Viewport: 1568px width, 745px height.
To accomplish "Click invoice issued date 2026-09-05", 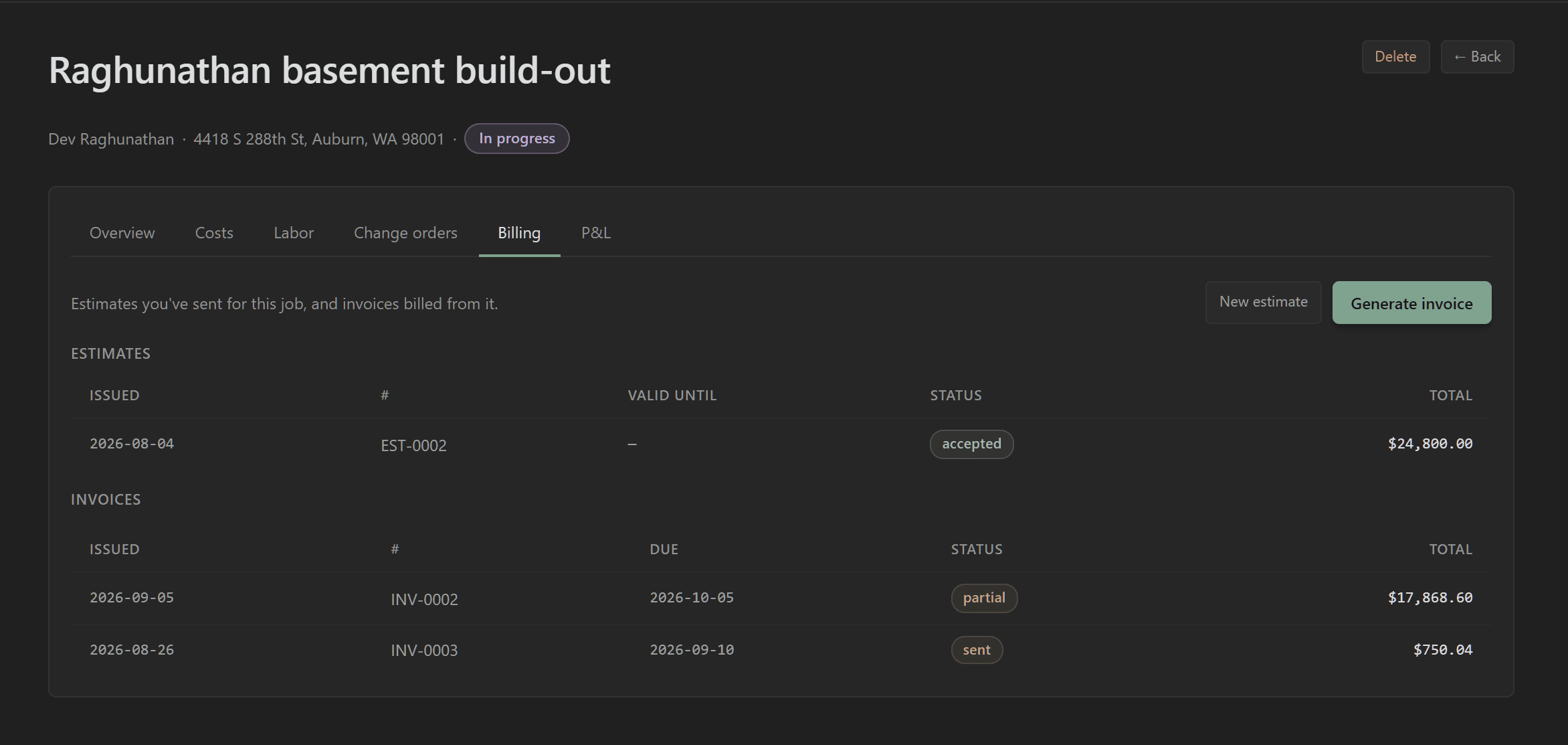I will [x=132, y=598].
